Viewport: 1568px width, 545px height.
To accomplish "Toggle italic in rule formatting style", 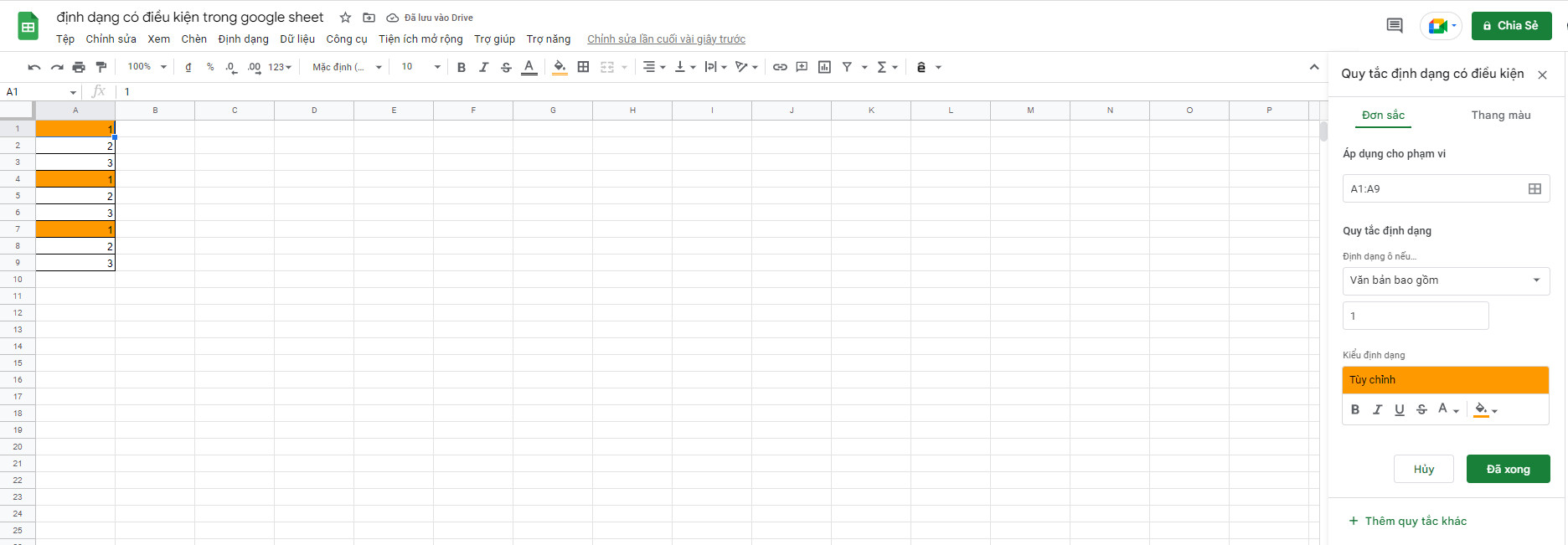I will click(1377, 409).
